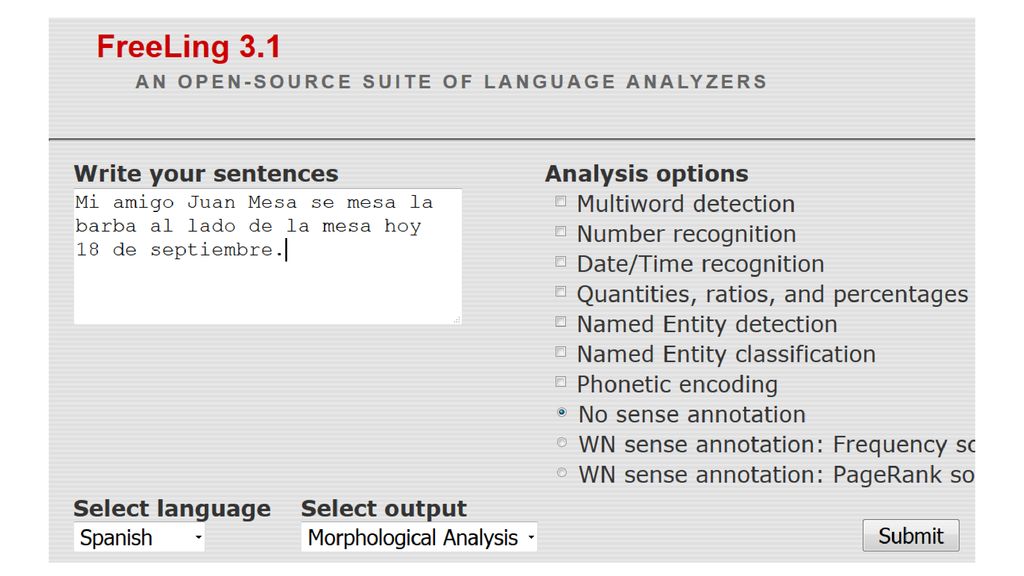Click the 'Analysis options' heading
This screenshot has width=1024, height=576.
pos(647,174)
